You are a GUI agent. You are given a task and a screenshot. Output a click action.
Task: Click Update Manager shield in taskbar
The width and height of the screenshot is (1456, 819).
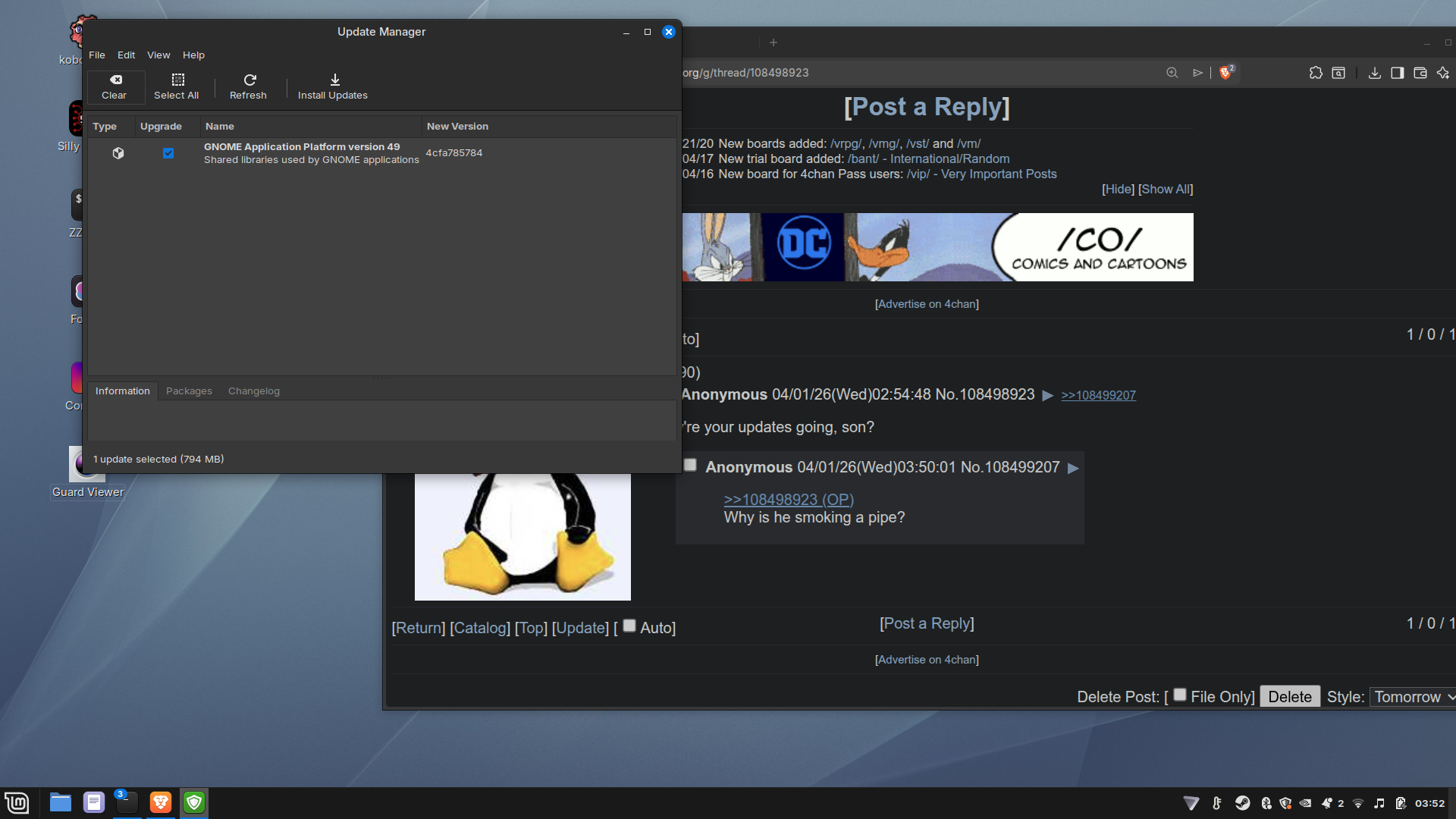(194, 802)
